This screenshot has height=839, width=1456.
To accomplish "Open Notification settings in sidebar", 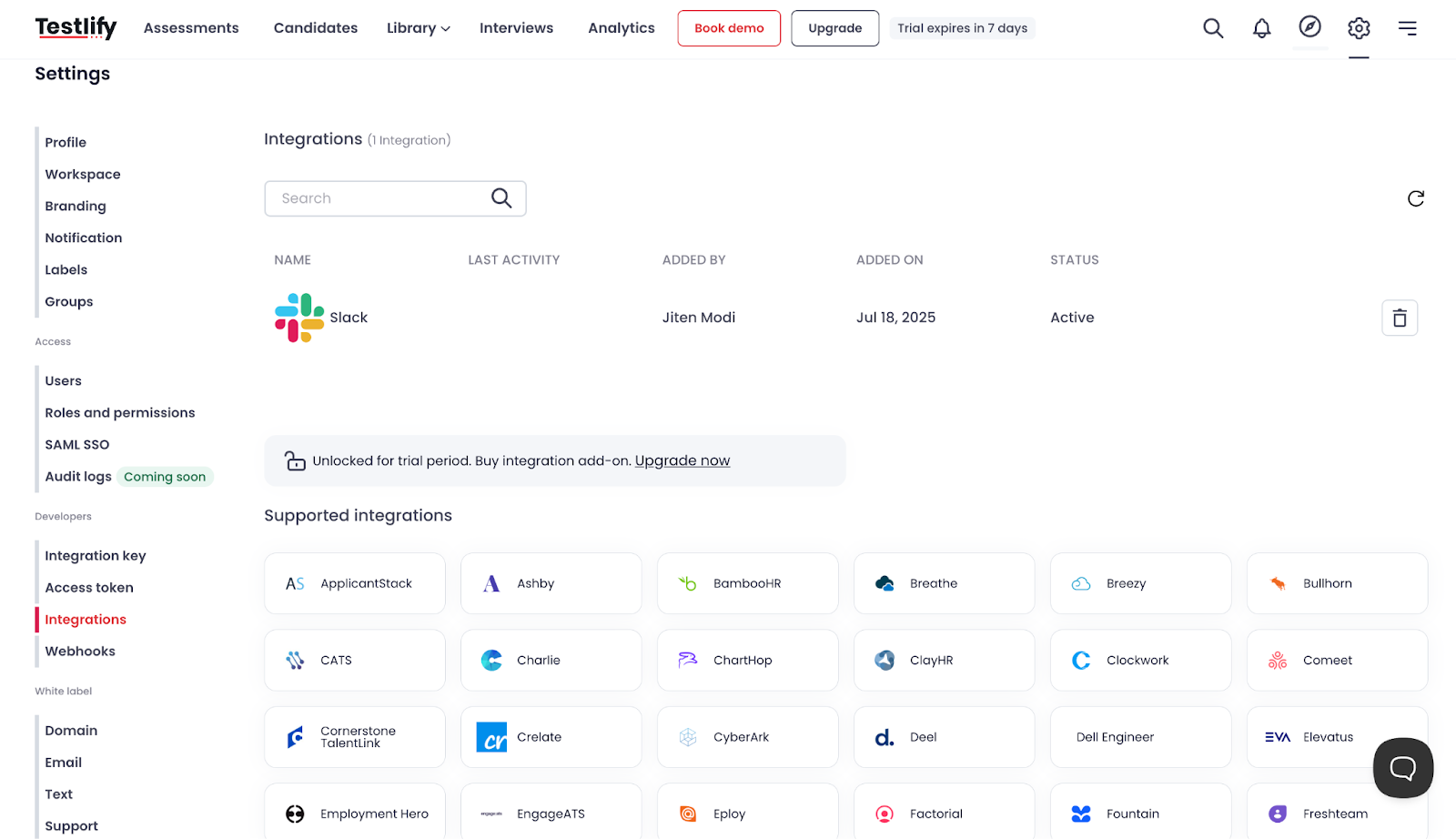I will [x=84, y=238].
